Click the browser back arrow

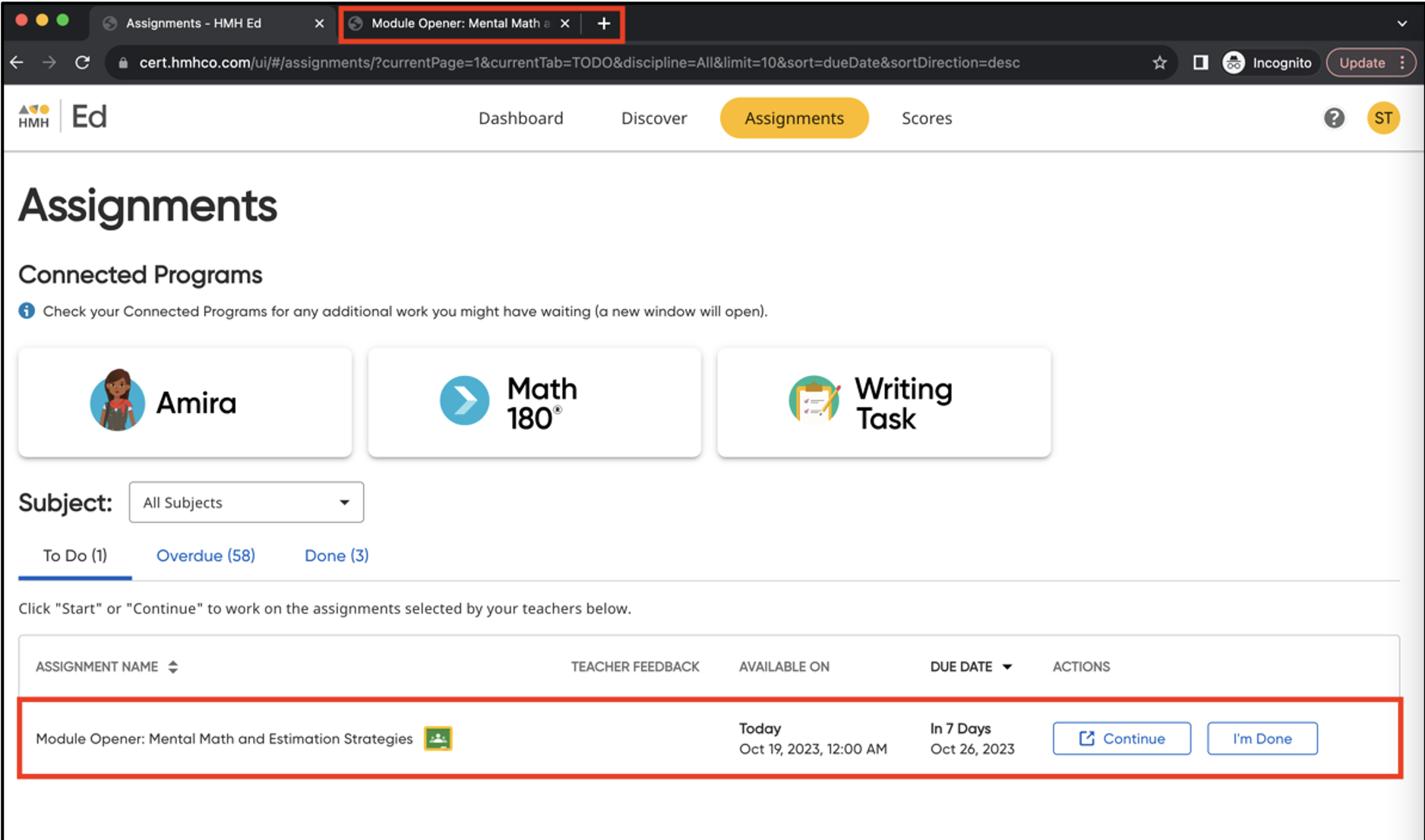tap(17, 63)
